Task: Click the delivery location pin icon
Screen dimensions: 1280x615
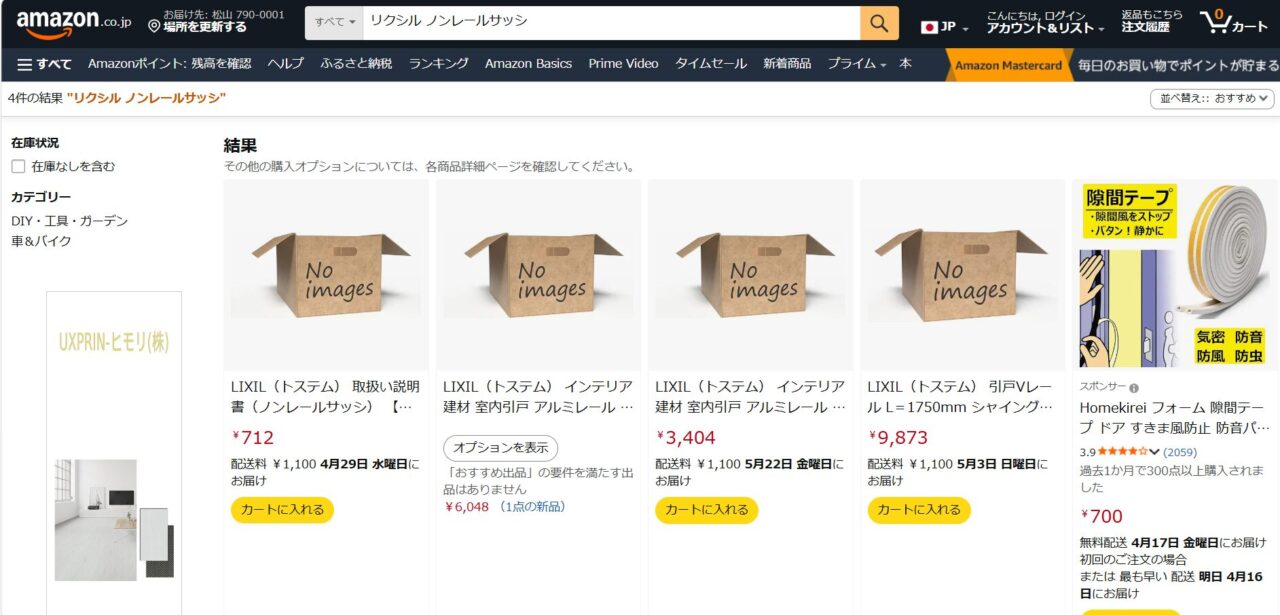Action: (154, 25)
